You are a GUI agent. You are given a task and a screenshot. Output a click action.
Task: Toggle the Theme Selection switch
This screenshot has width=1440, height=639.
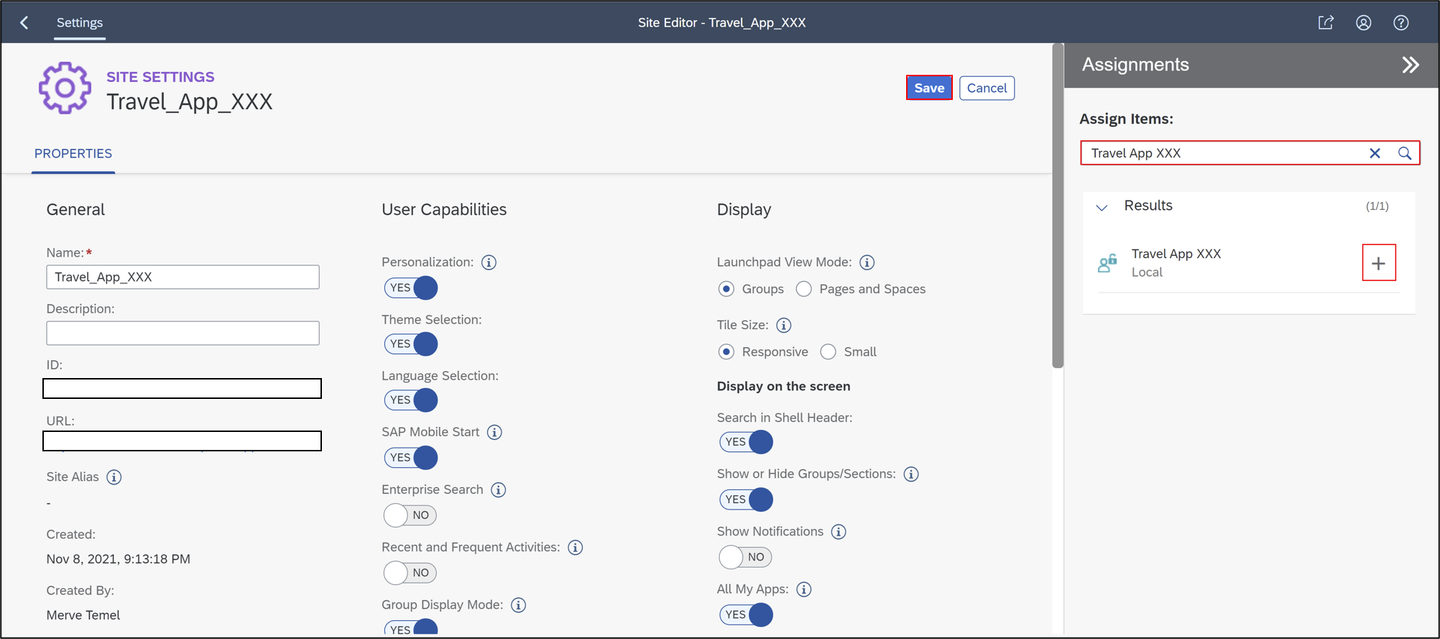(x=411, y=344)
